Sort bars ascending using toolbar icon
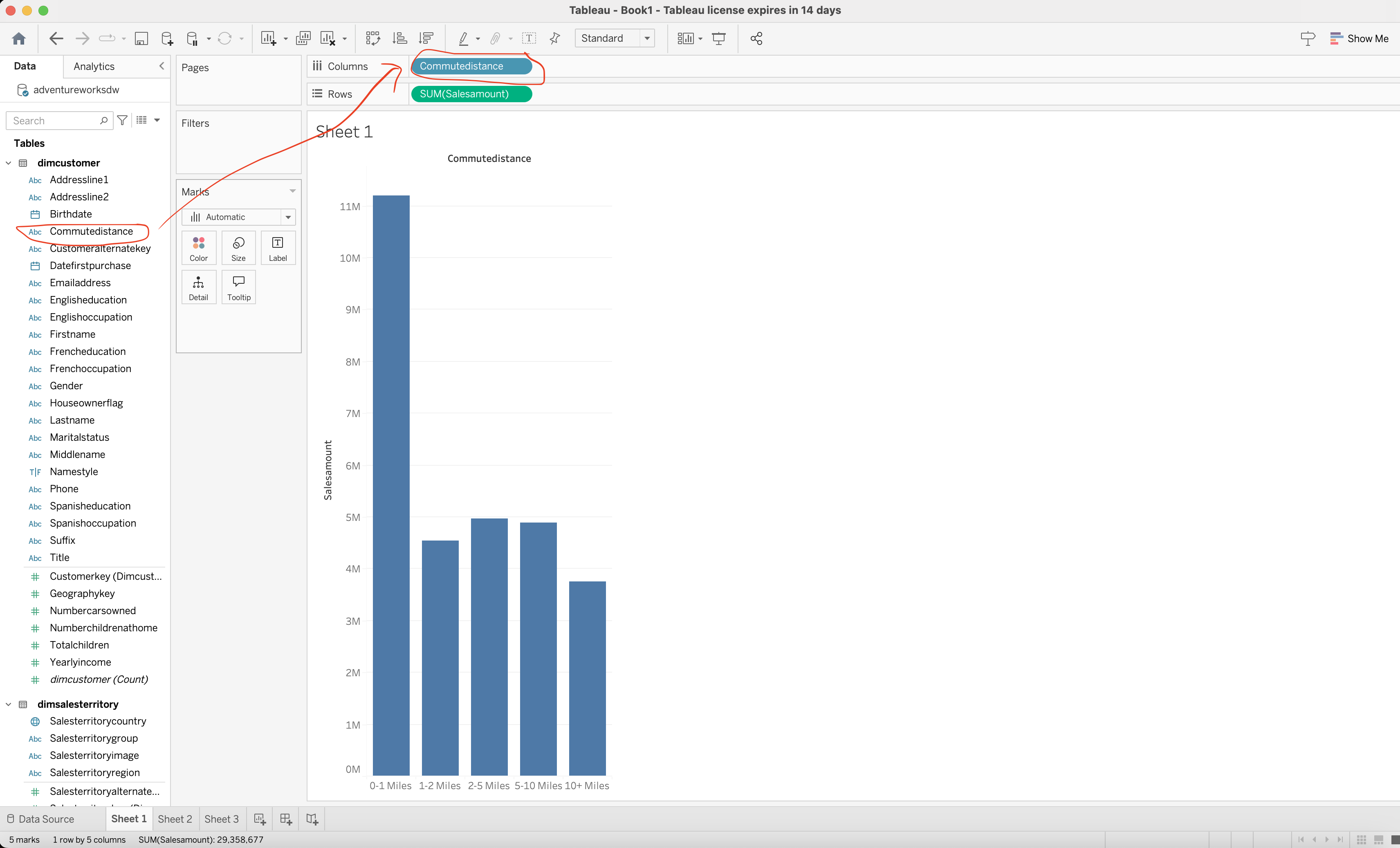 tap(399, 38)
